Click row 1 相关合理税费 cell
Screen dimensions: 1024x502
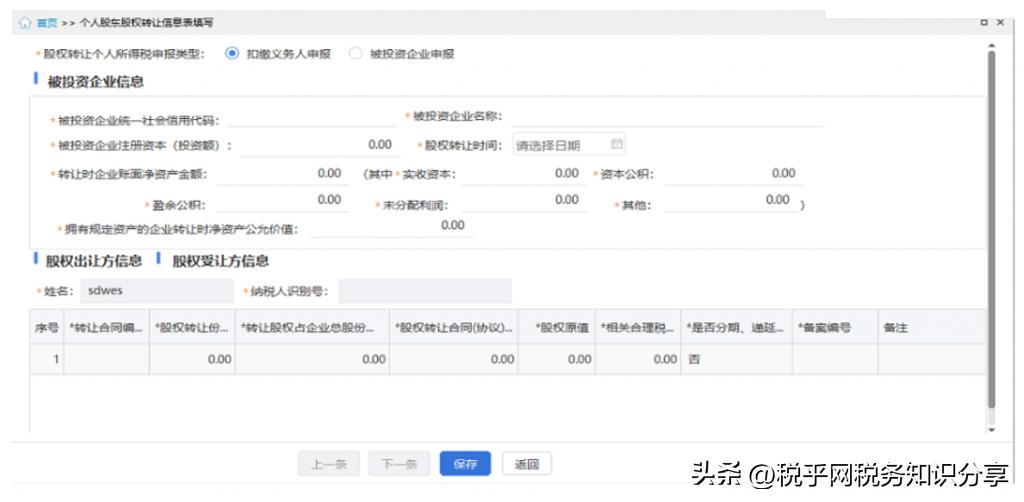click(638, 359)
